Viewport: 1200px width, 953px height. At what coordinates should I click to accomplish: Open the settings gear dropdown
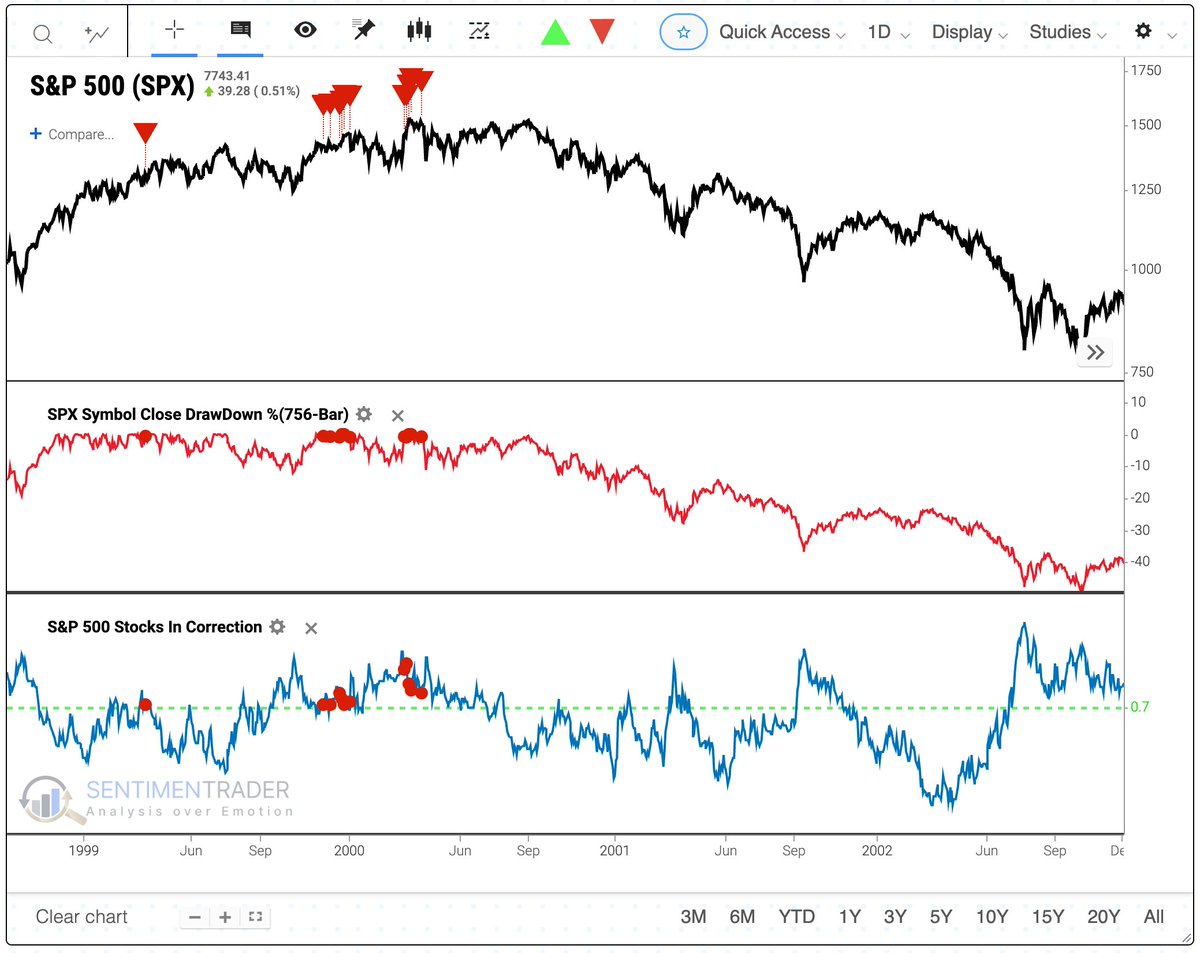pyautogui.click(x=1153, y=32)
